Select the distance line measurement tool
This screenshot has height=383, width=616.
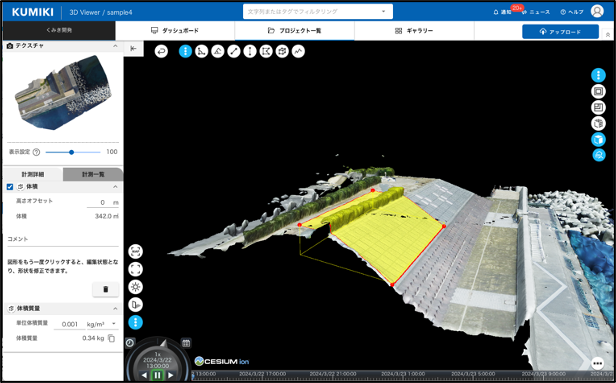click(234, 51)
